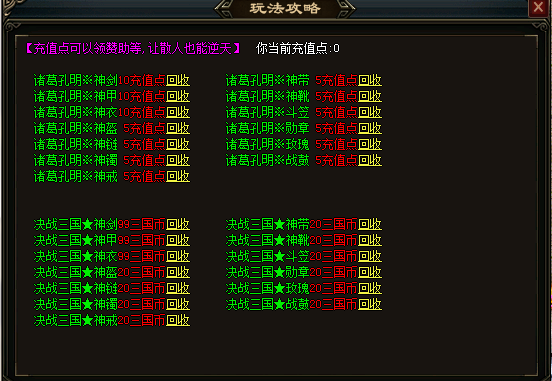Click the item name 决战三国★神剑

click(x=75, y=224)
